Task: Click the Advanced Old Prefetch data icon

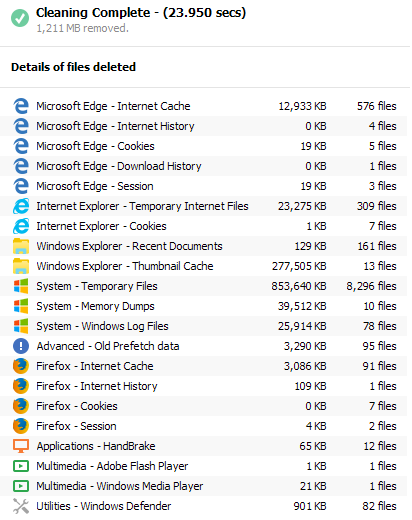Action: pyautogui.click(x=21, y=346)
